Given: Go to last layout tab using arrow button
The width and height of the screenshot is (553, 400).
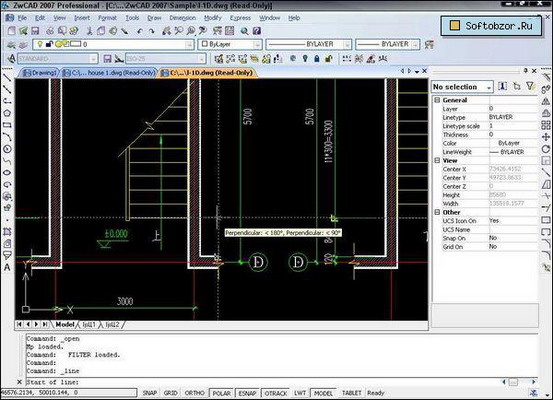Looking at the screenshot, I should [45, 324].
